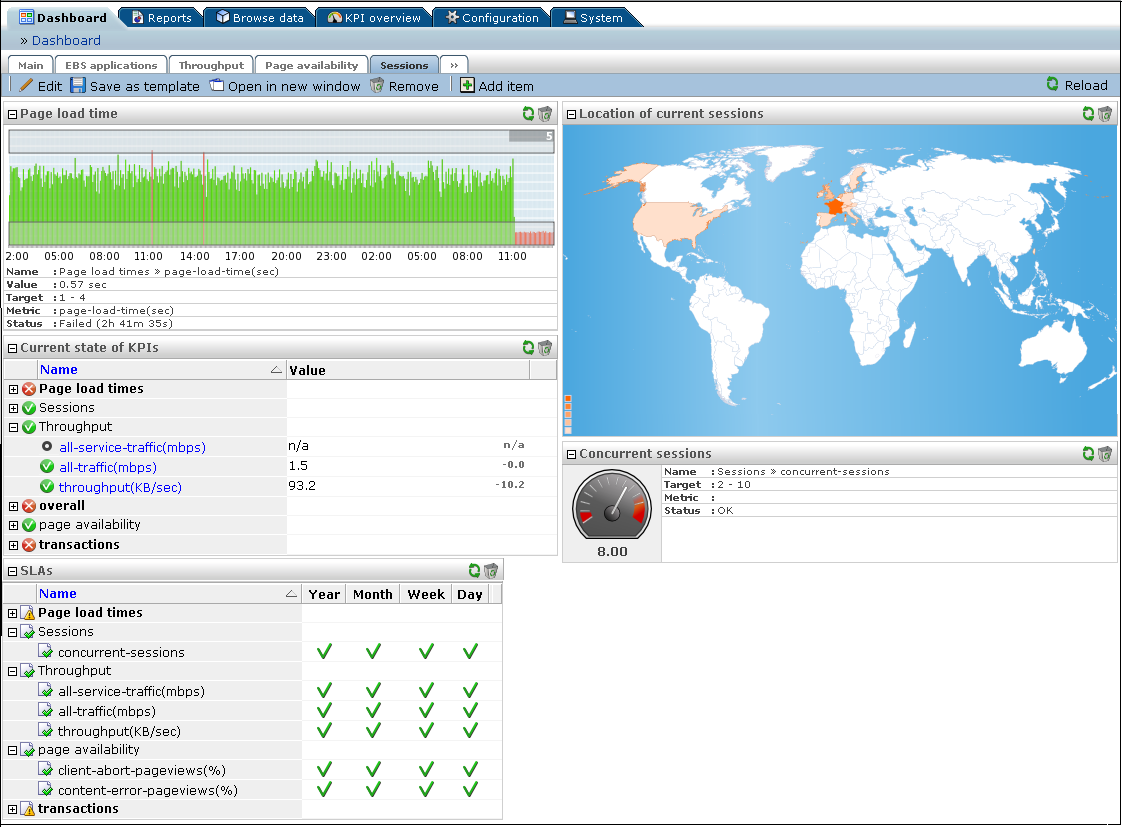This screenshot has height=827, width=1122.
Task: Expand transactions row in SLAs table
Action: pos(12,809)
